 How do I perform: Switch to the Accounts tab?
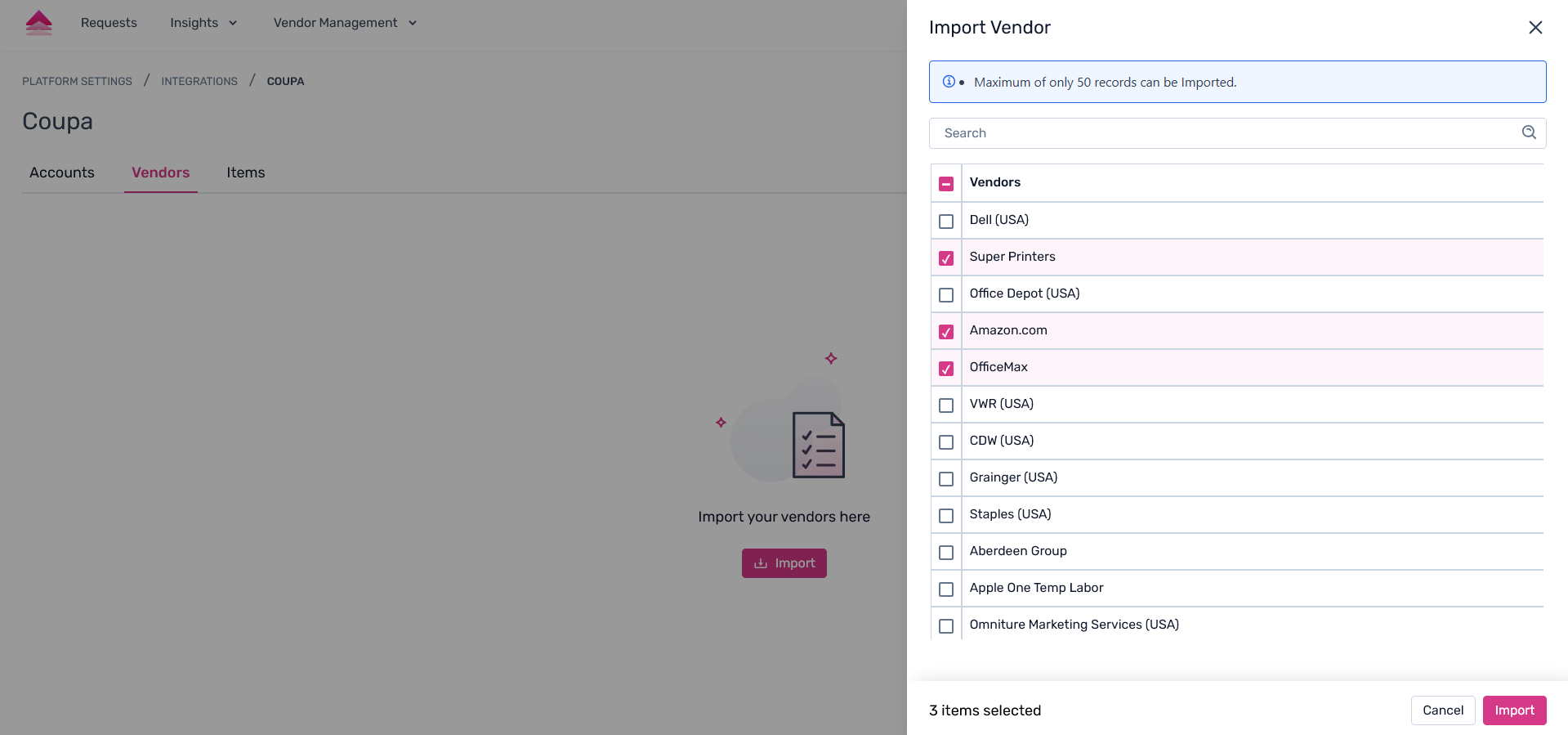coord(62,173)
